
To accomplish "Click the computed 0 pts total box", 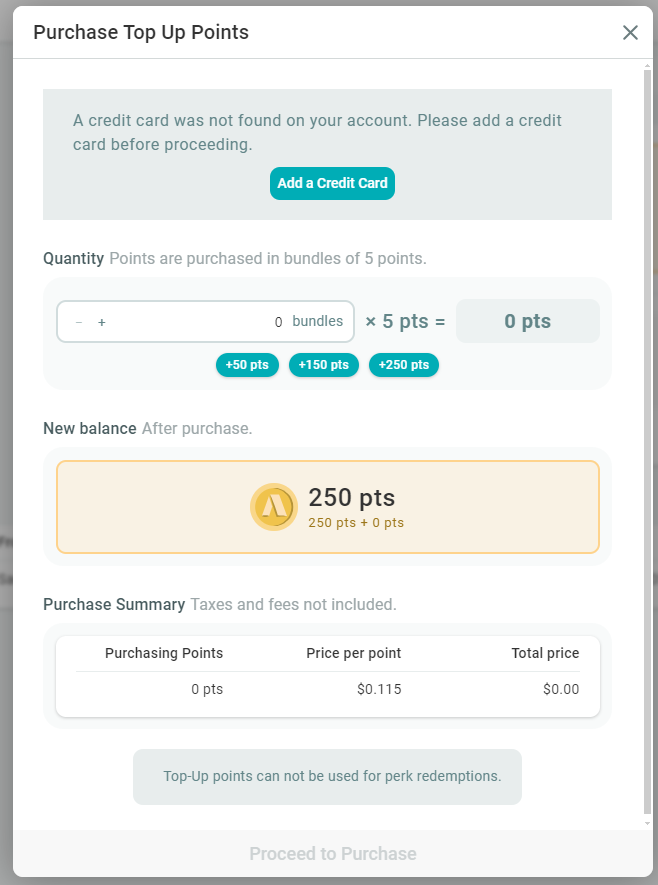I will (x=527, y=322).
